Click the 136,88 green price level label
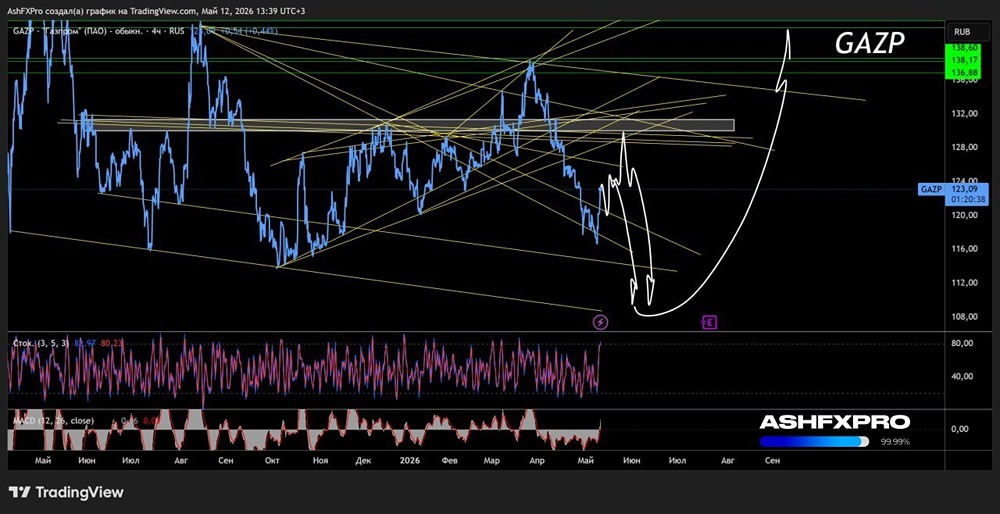 963,72
